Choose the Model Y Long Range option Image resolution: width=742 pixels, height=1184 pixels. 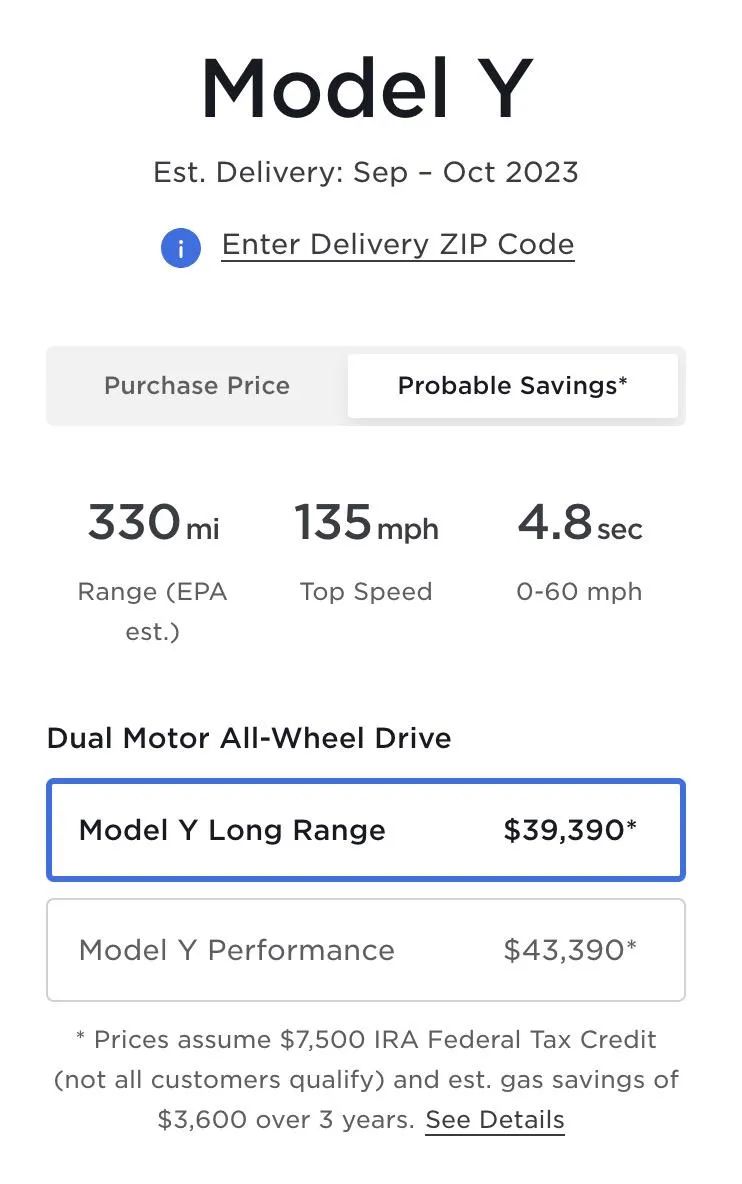click(x=366, y=830)
